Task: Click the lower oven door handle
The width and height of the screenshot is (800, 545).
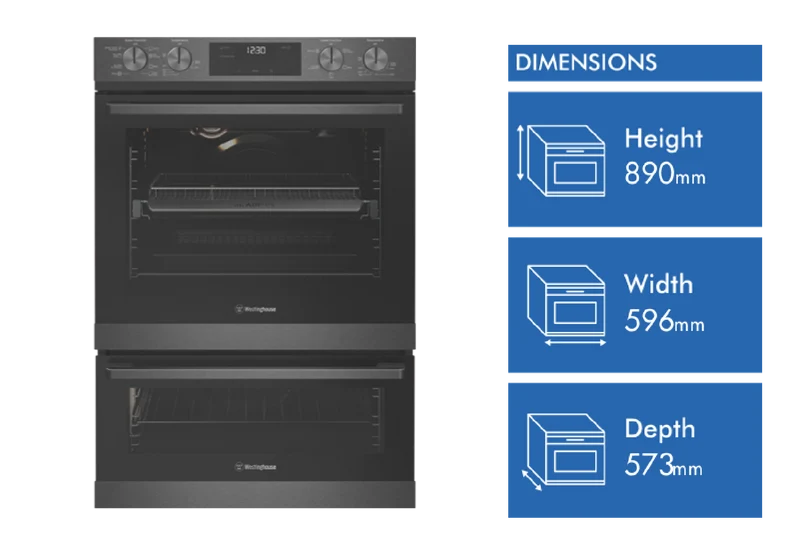Action: (255, 372)
